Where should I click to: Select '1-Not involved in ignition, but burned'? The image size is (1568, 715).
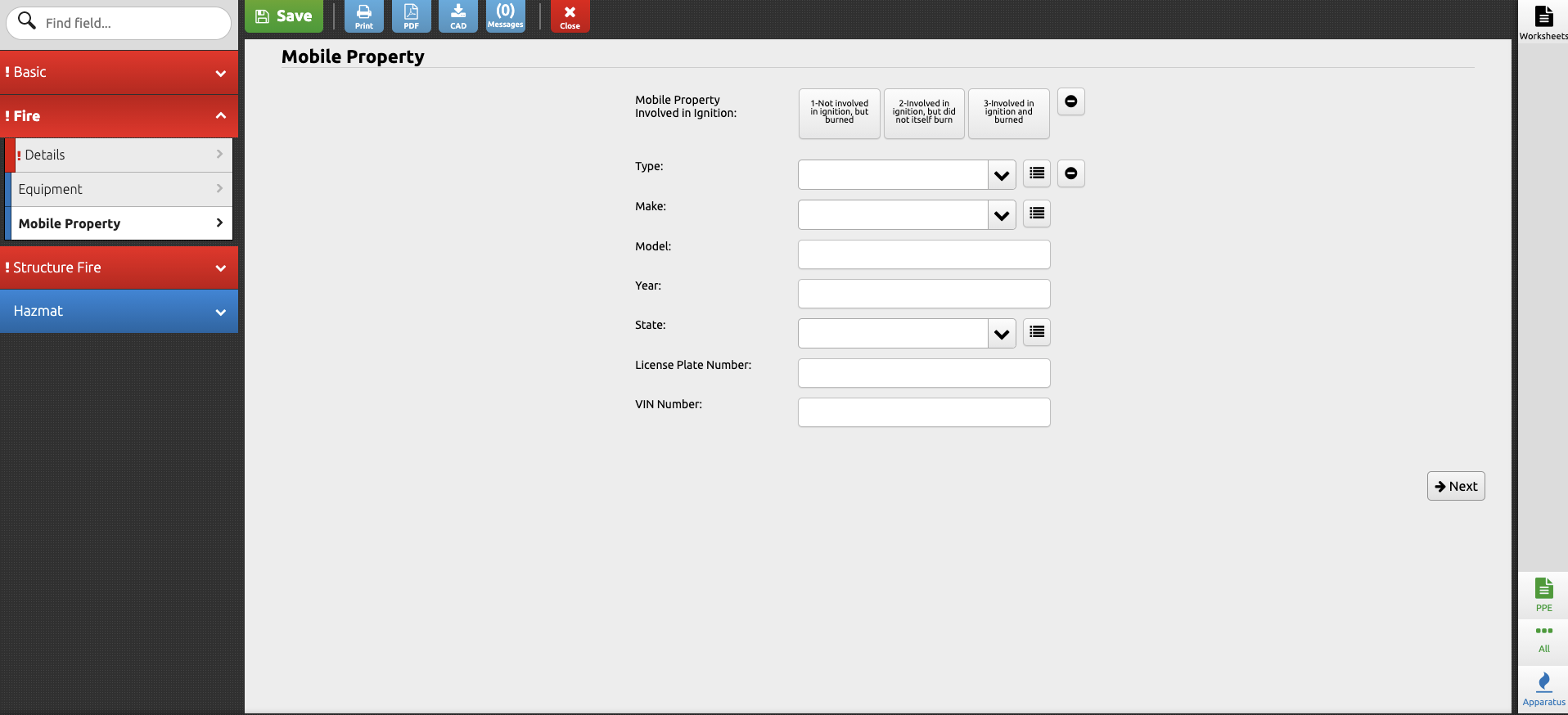(839, 113)
